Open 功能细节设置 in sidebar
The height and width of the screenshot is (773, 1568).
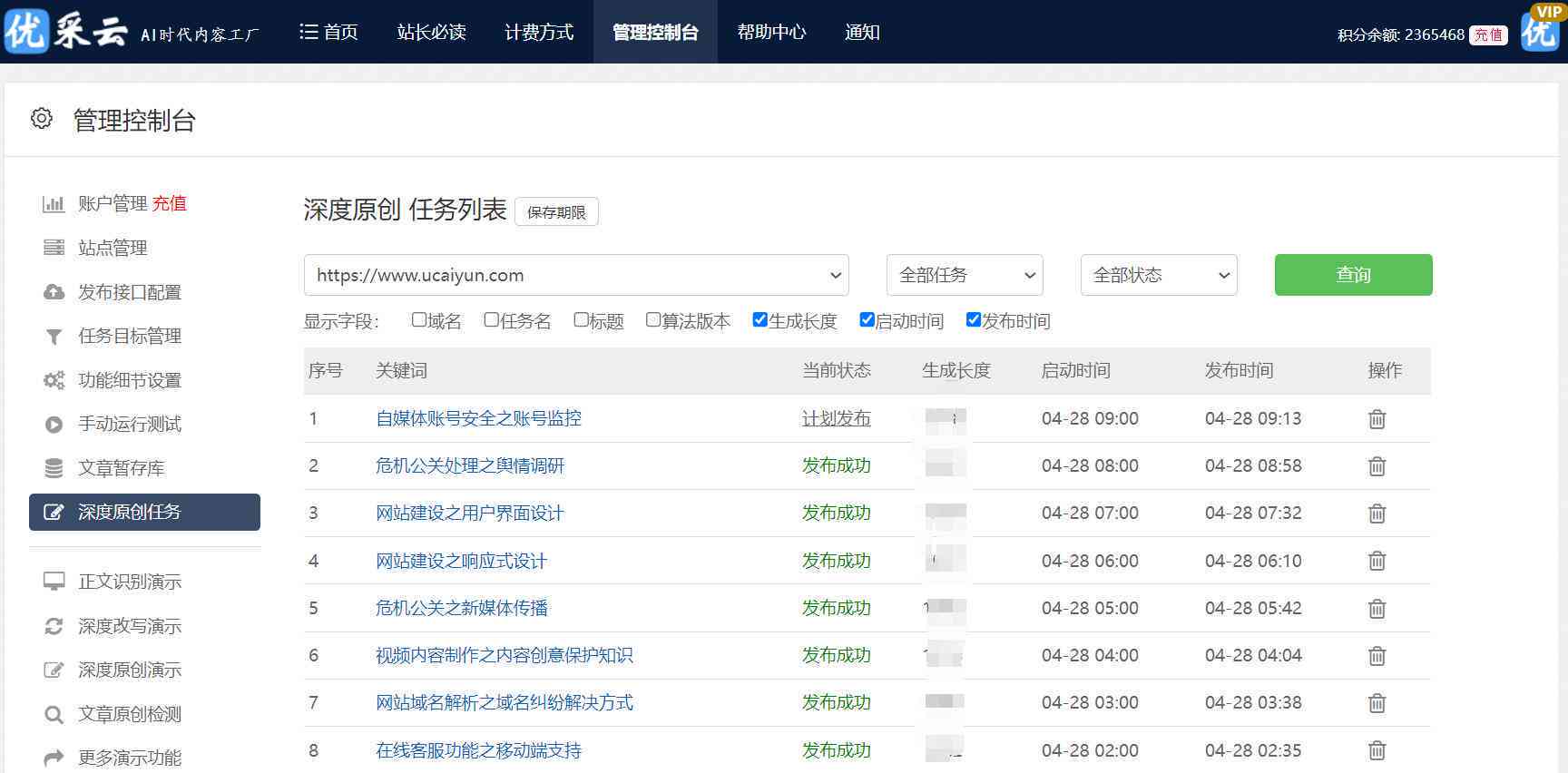(130, 380)
